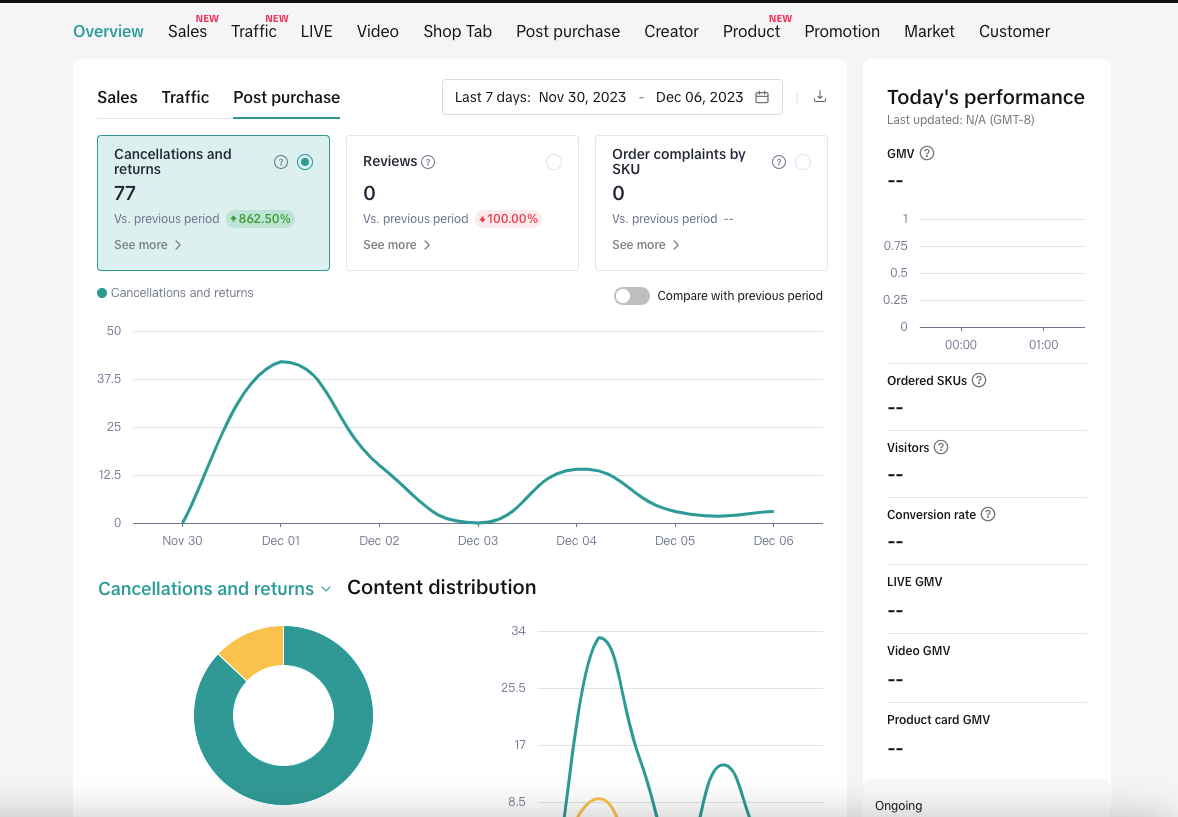The width and height of the screenshot is (1178, 817).
Task: Click See more under Order complaints
Action: pyautogui.click(x=646, y=245)
